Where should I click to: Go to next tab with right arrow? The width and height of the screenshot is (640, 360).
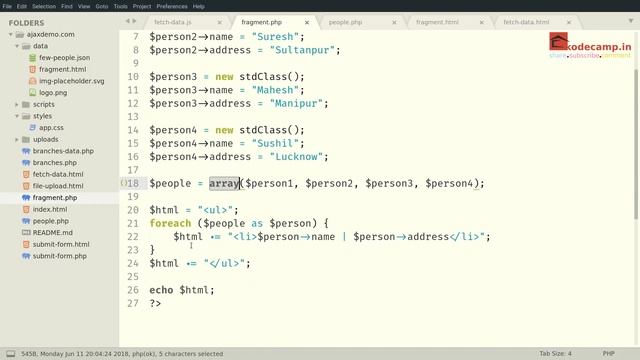point(134,21)
